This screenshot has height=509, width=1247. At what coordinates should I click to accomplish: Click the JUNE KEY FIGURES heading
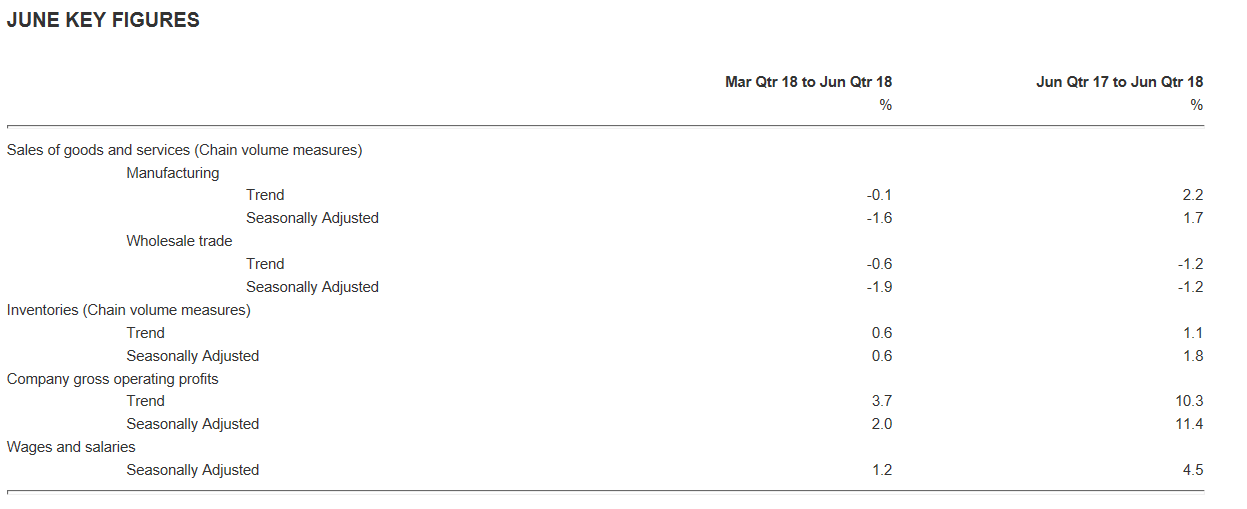click(103, 20)
